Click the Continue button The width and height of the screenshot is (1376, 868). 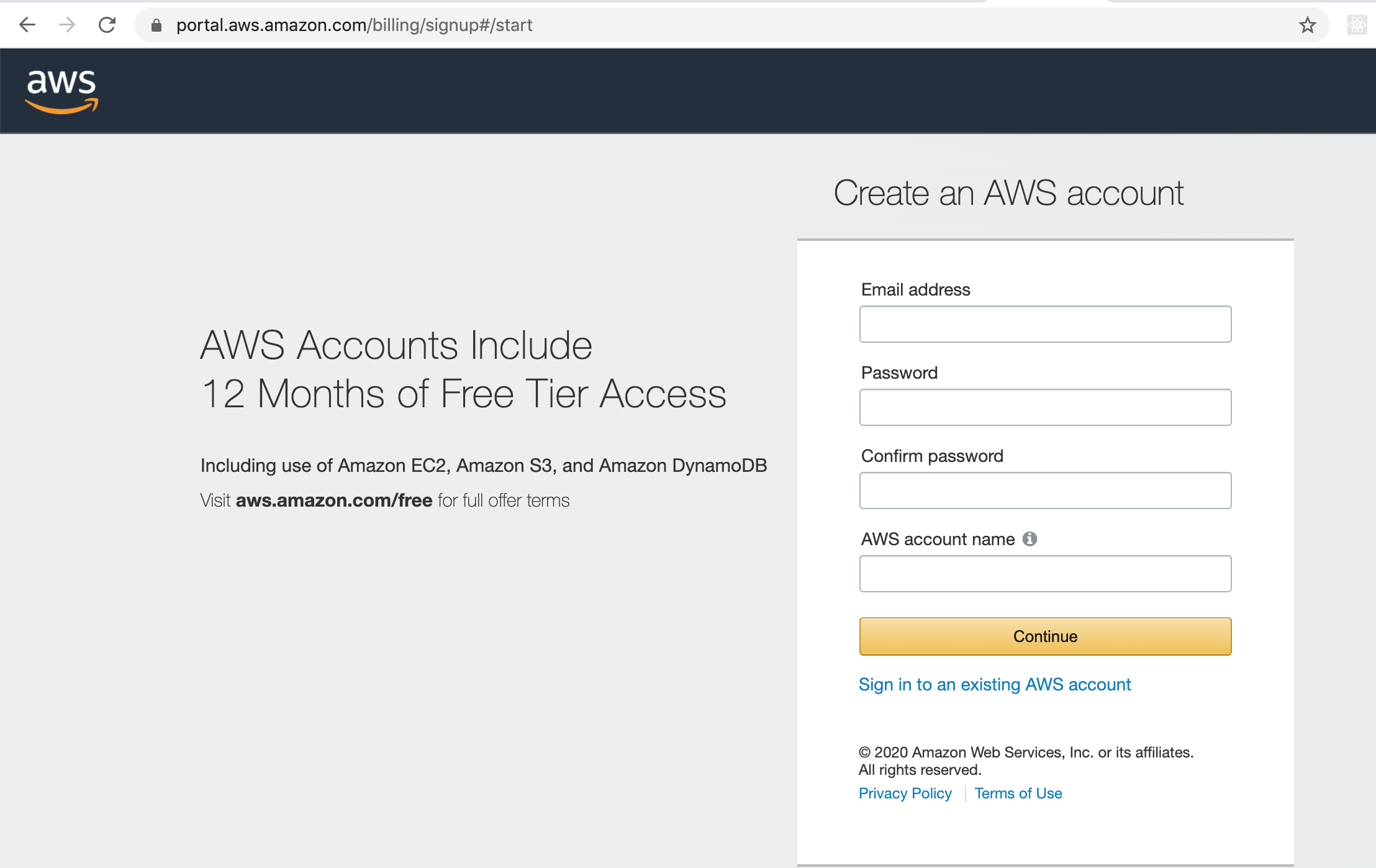click(1045, 636)
